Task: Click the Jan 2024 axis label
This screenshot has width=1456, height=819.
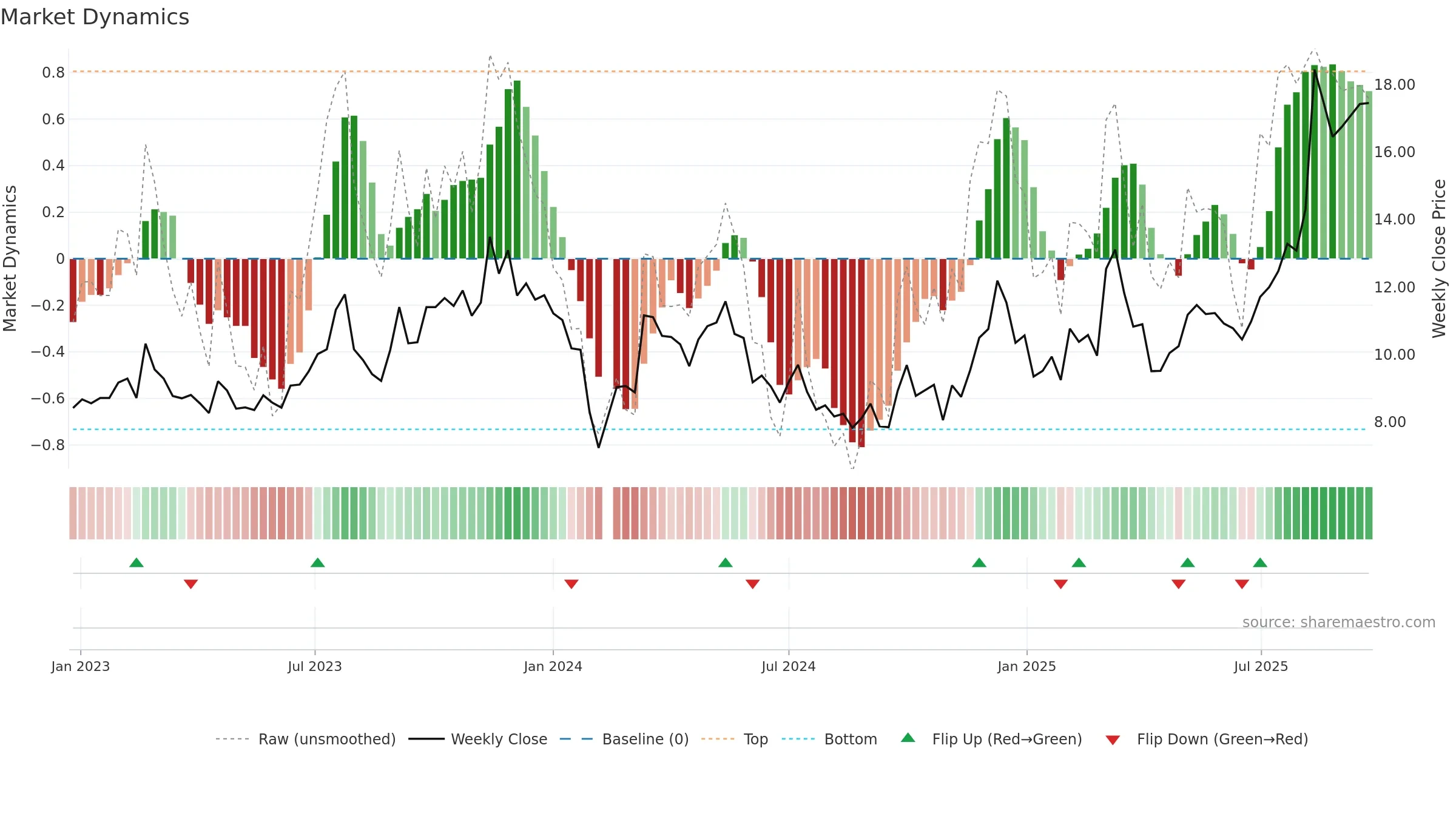Action: 553,666
